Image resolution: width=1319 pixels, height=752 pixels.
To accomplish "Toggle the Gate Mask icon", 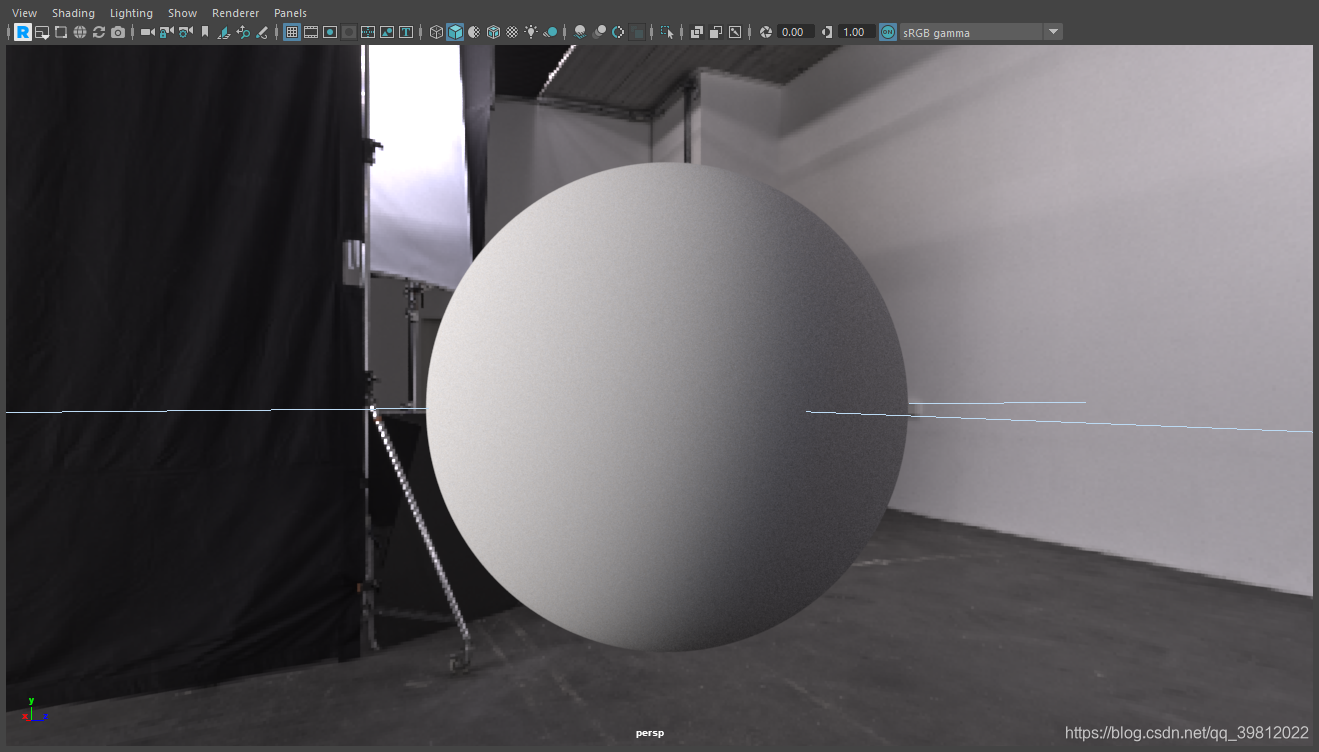I will [x=349, y=32].
